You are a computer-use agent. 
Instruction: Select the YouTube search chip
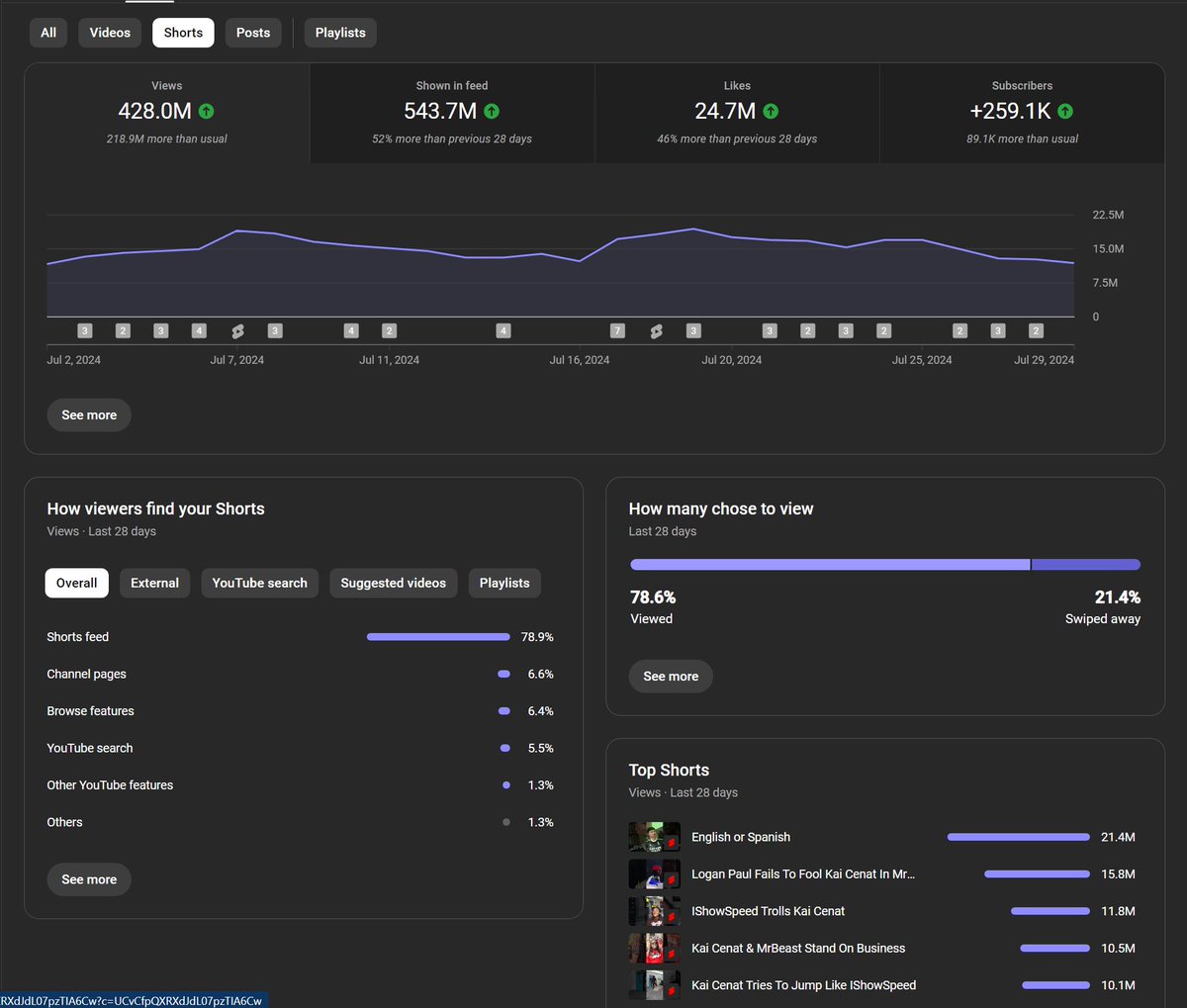point(260,584)
